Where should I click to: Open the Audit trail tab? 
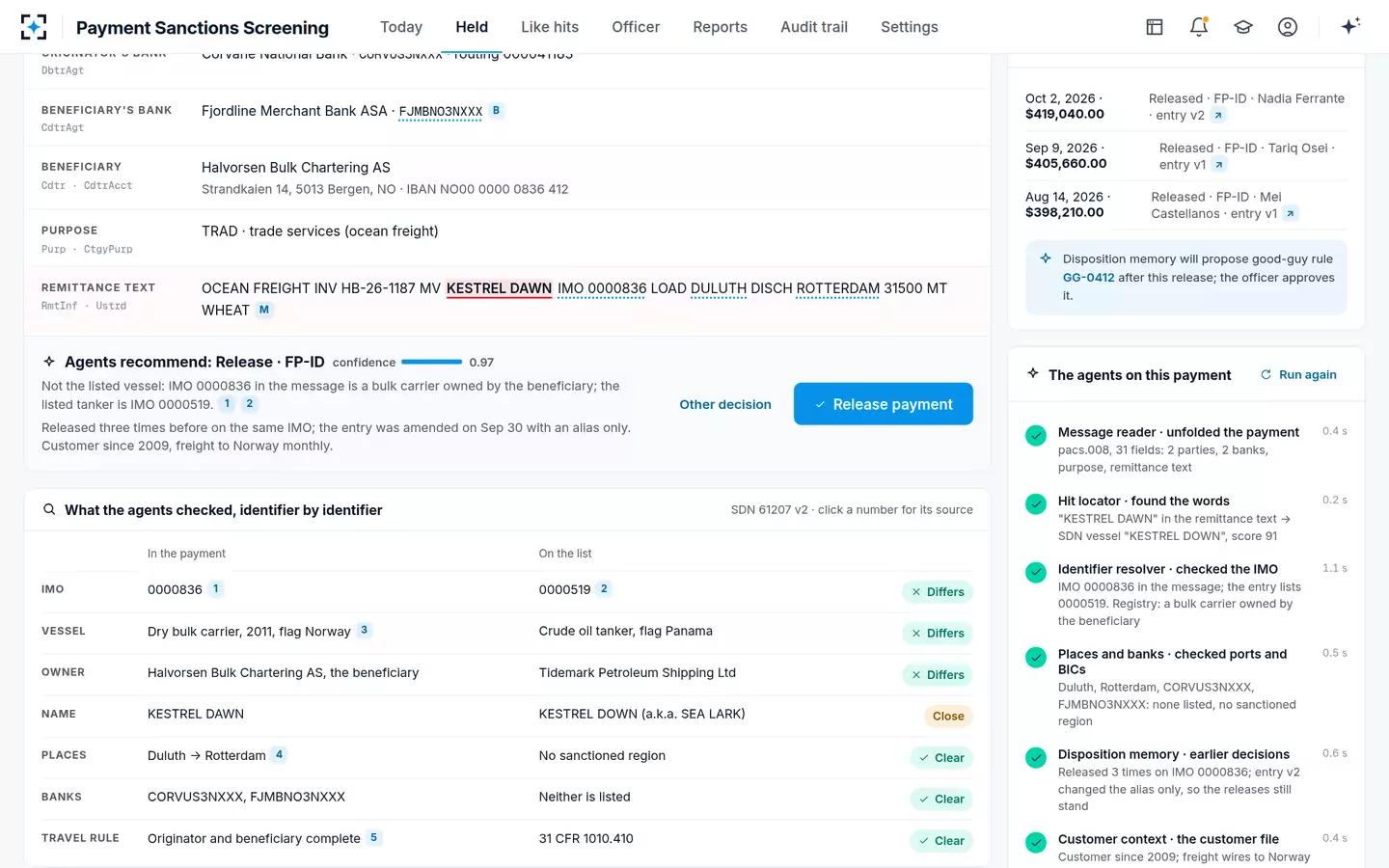(814, 27)
